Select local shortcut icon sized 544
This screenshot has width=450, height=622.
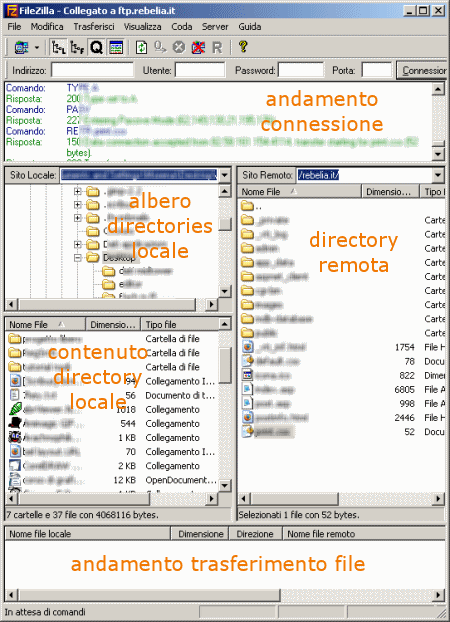[15, 423]
